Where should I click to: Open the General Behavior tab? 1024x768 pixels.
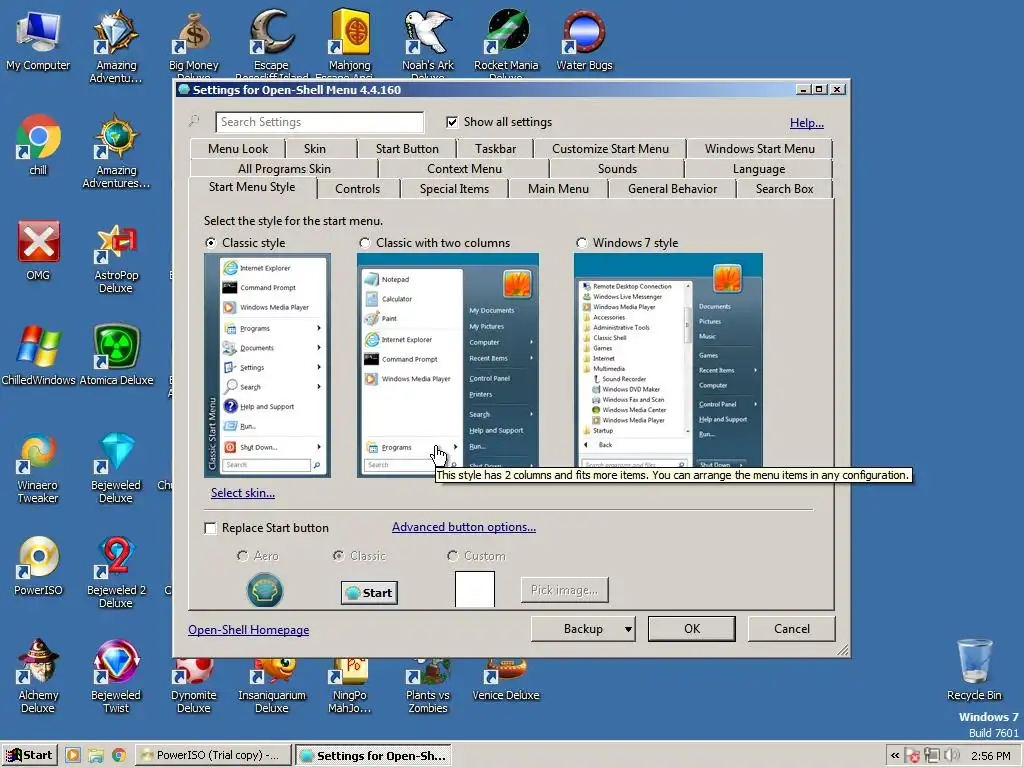[x=672, y=189]
